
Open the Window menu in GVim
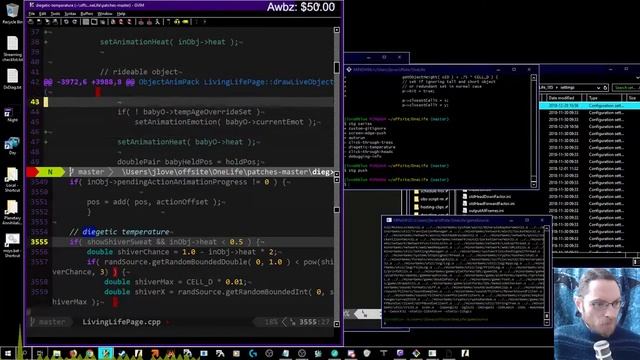105,14
